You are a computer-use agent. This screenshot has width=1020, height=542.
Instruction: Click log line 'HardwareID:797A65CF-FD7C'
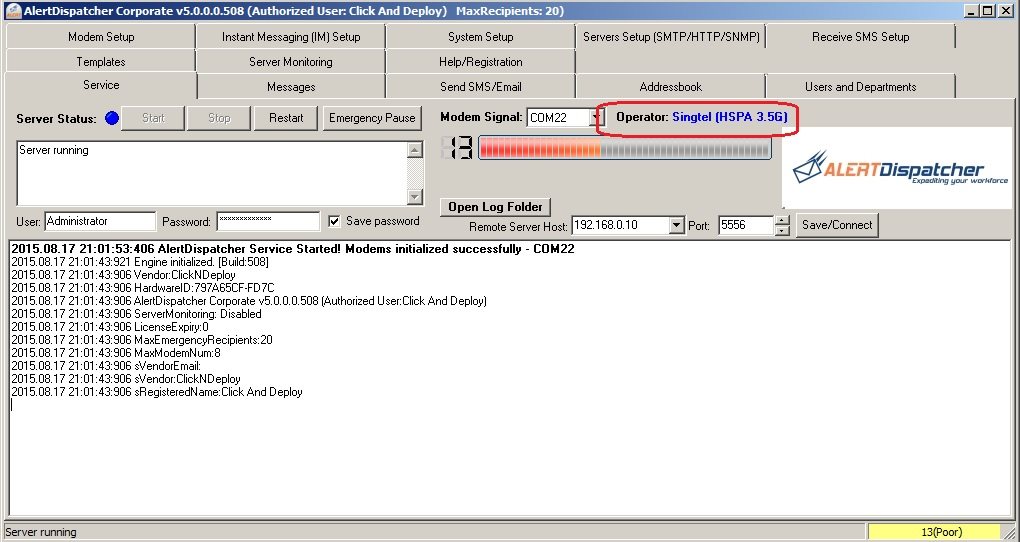pyautogui.click(x=143, y=288)
